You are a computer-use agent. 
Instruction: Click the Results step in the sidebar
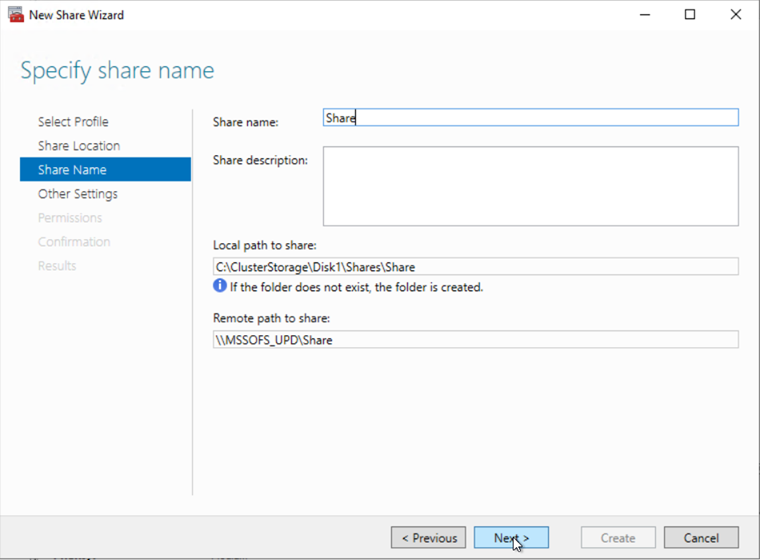(57, 266)
